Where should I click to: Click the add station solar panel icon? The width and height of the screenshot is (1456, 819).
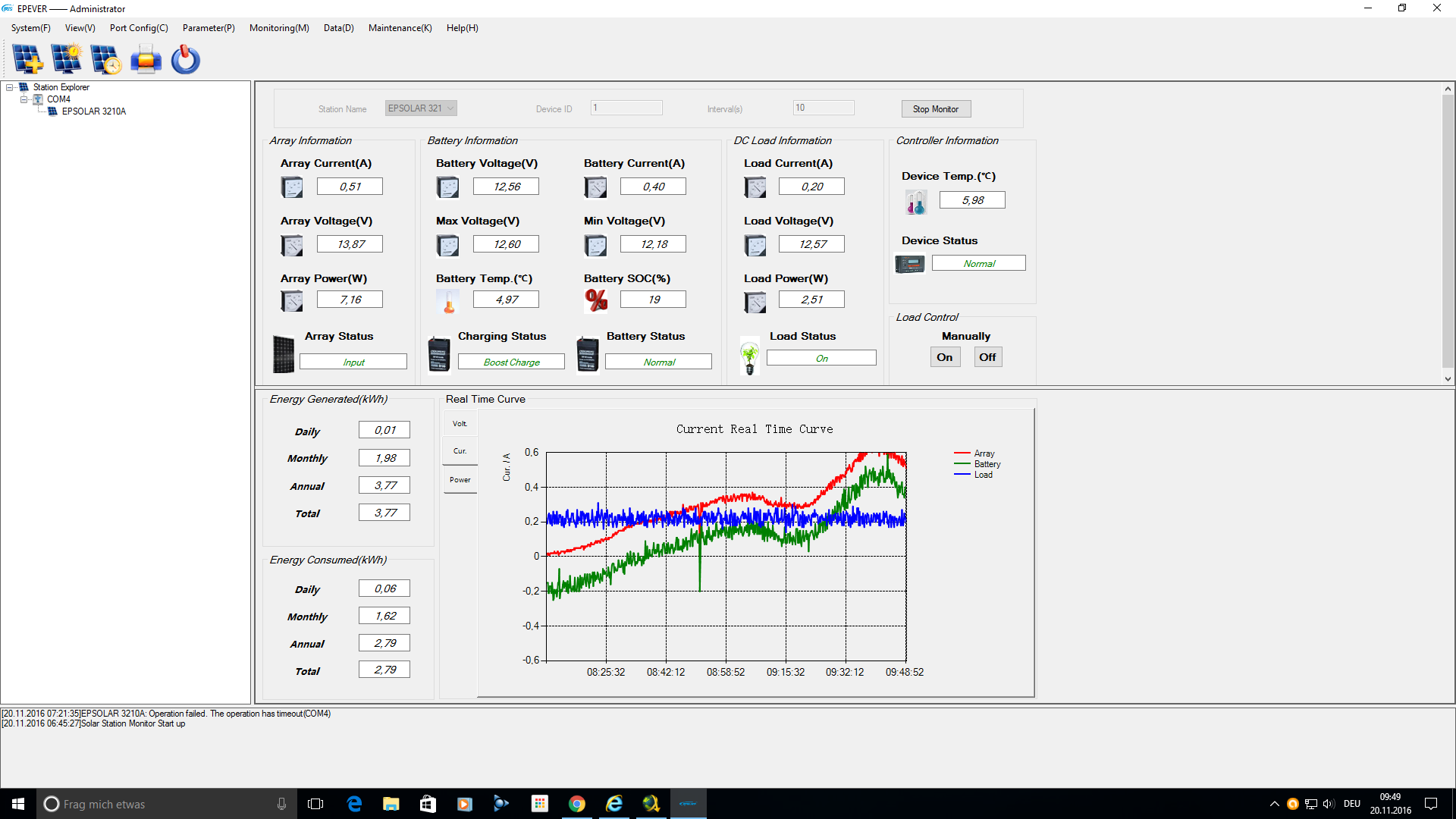pos(28,59)
